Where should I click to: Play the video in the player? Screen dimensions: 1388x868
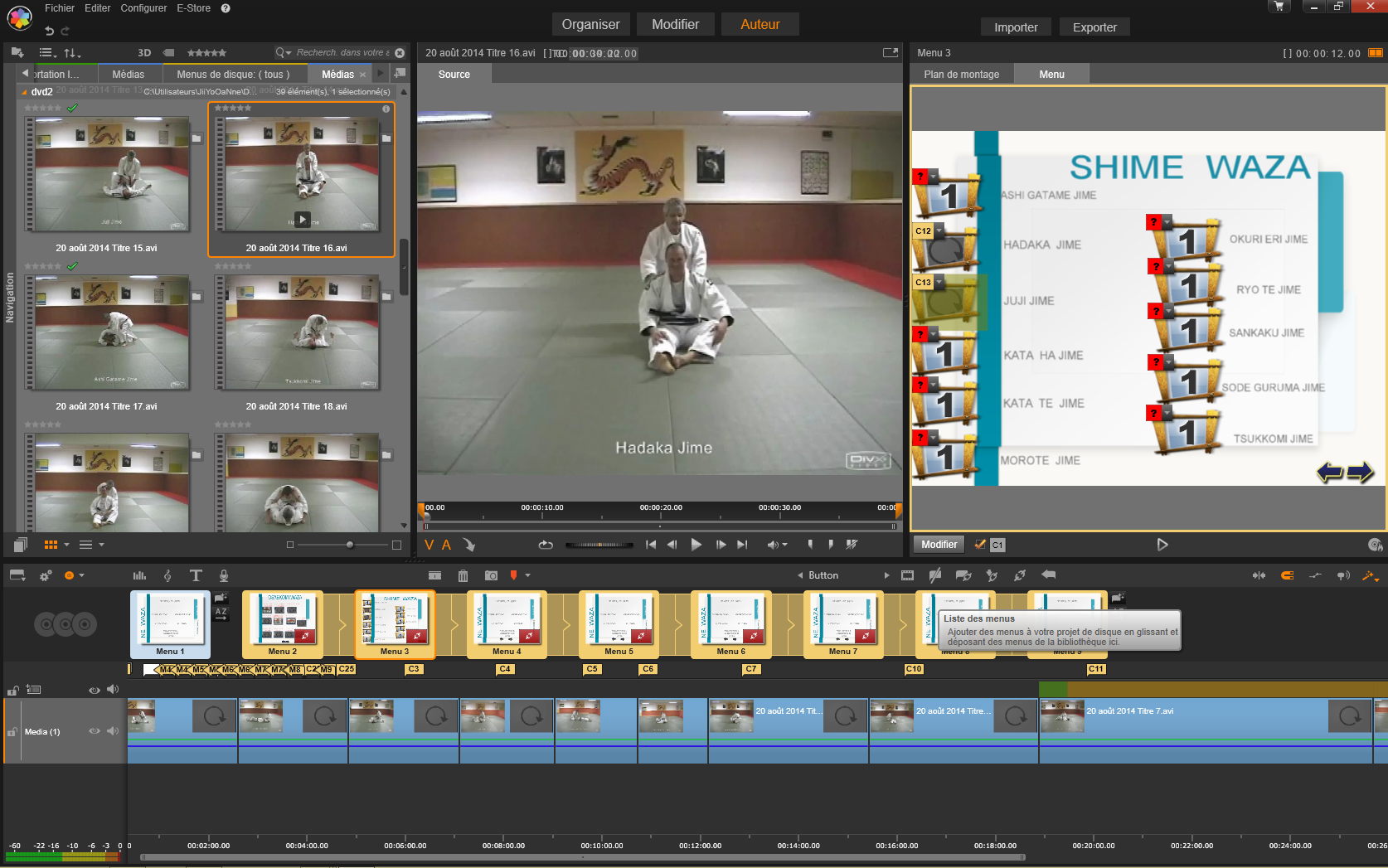696,545
